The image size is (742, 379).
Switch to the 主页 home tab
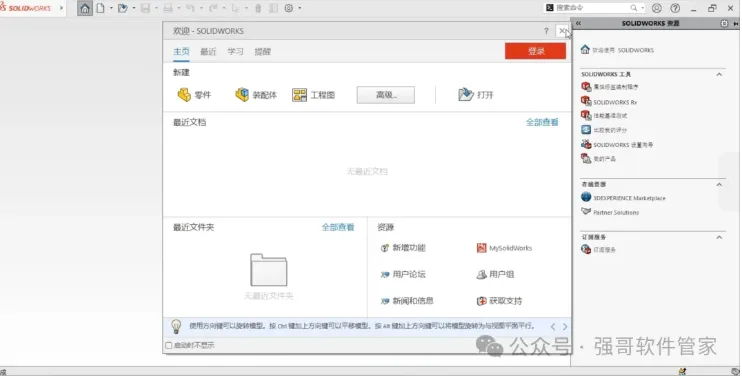click(181, 52)
